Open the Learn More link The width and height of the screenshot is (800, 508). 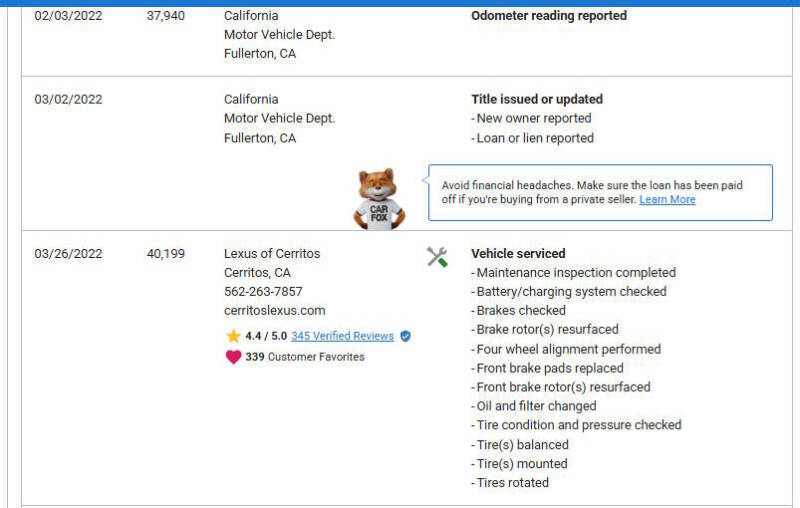tap(667, 200)
